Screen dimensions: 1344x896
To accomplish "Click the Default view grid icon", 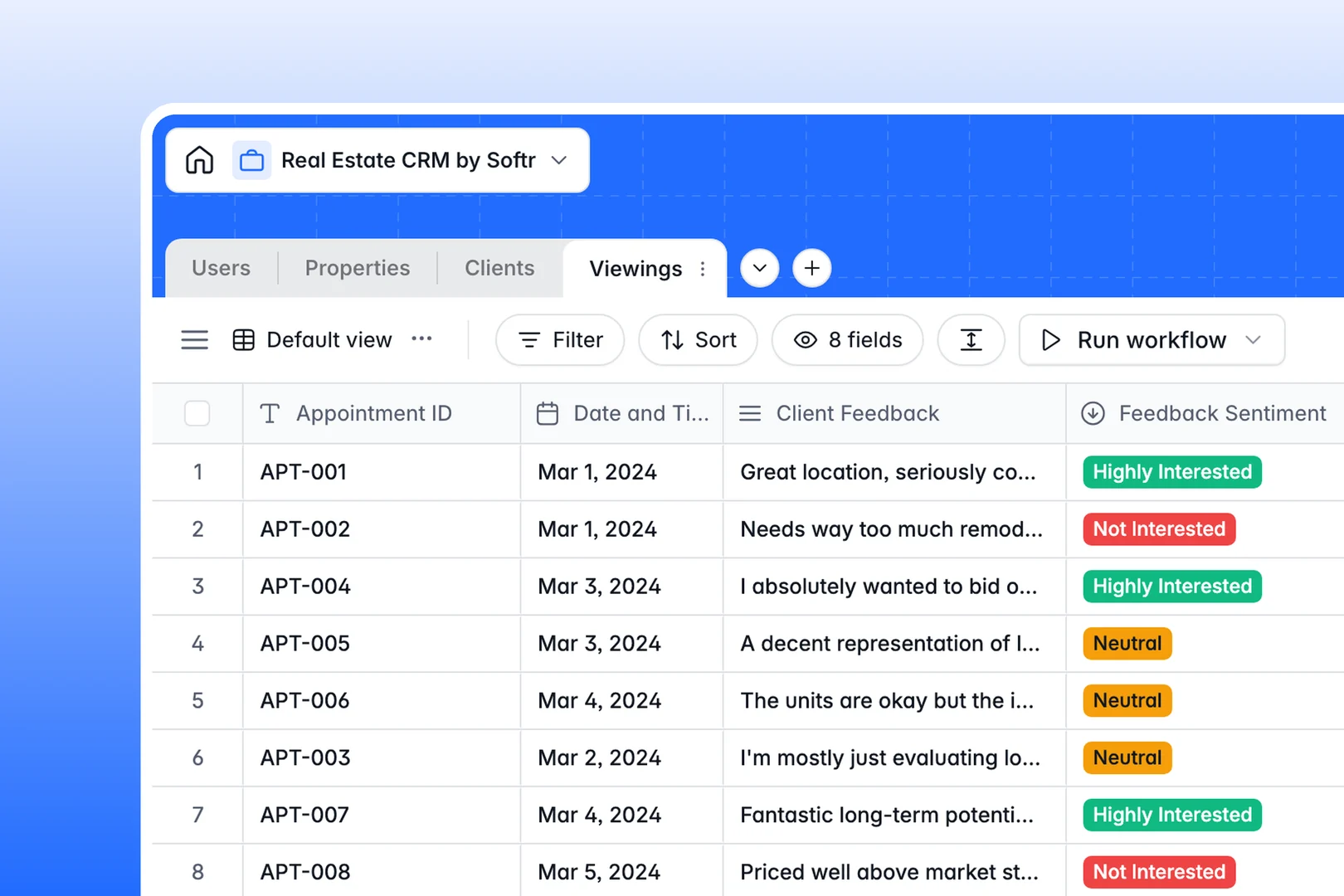I will 244,340.
